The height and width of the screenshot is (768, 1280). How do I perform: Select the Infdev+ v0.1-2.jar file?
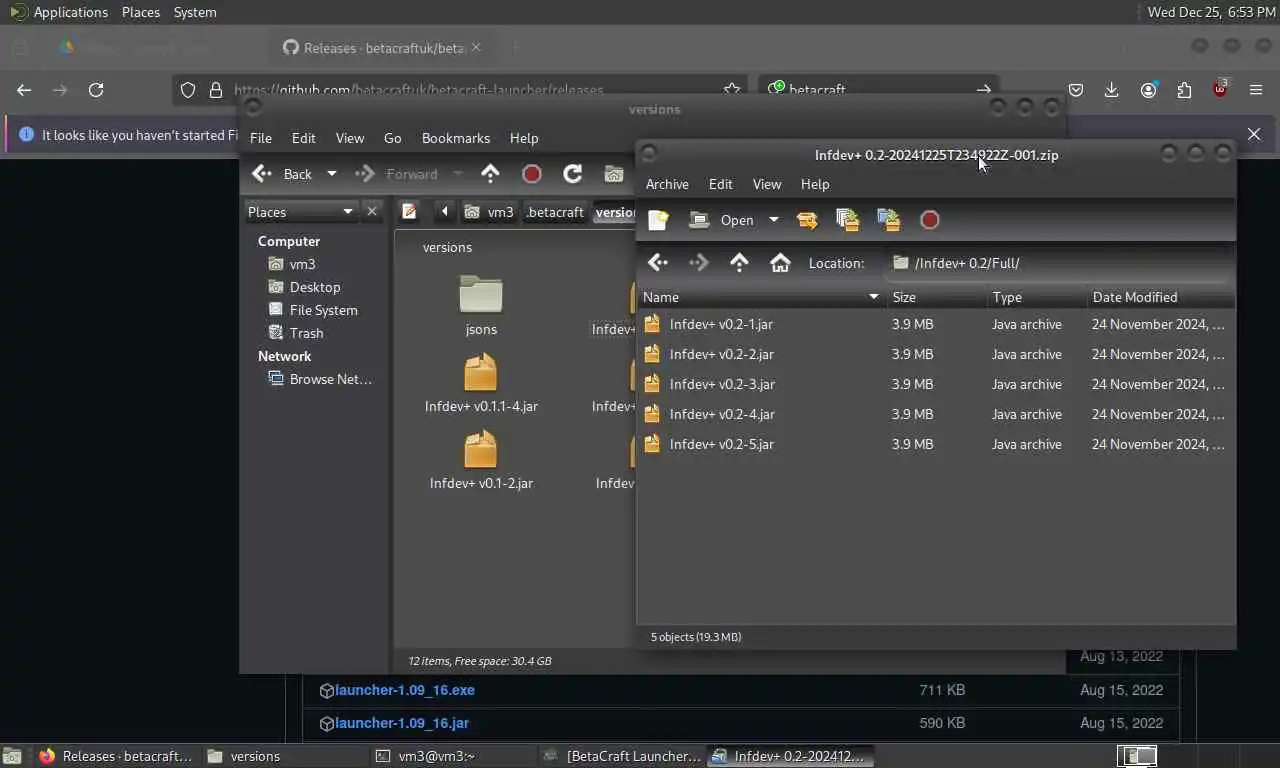(x=481, y=461)
